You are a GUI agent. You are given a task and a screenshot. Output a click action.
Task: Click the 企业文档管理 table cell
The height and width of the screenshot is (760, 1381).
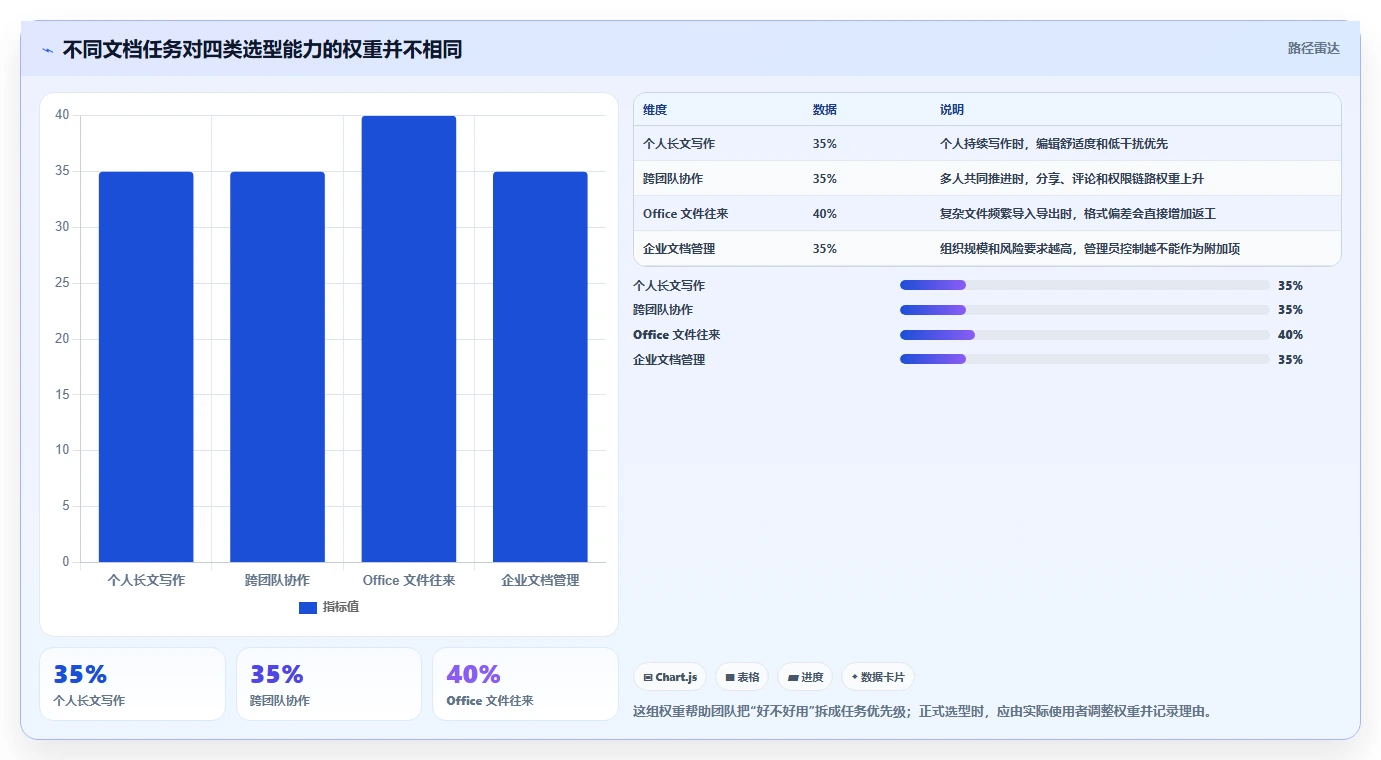click(679, 249)
